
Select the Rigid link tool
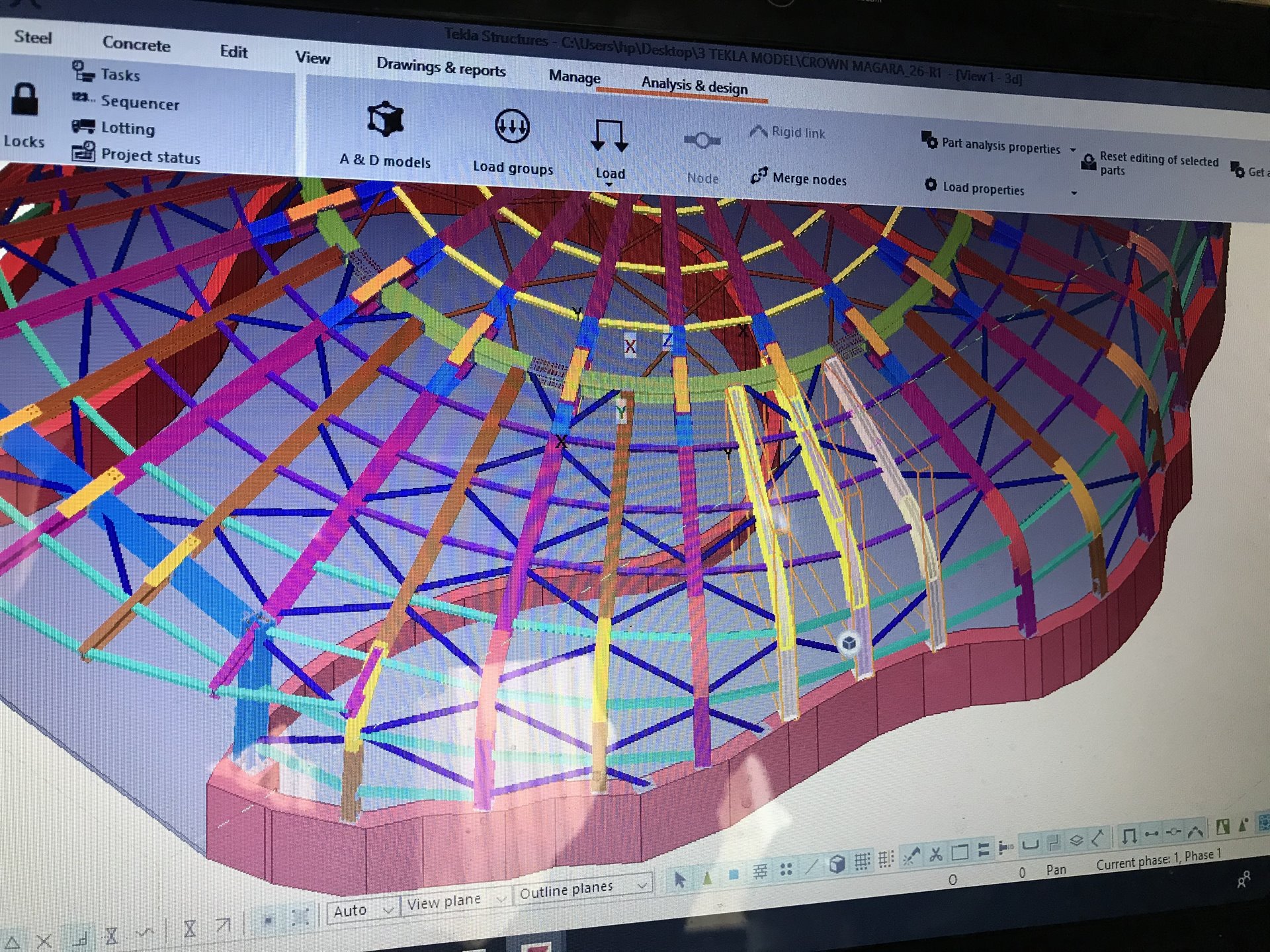[787, 132]
